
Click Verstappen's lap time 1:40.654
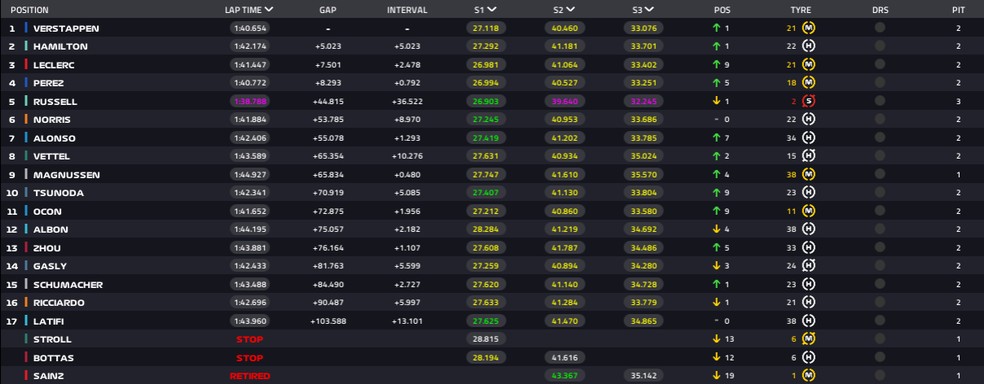250,28
